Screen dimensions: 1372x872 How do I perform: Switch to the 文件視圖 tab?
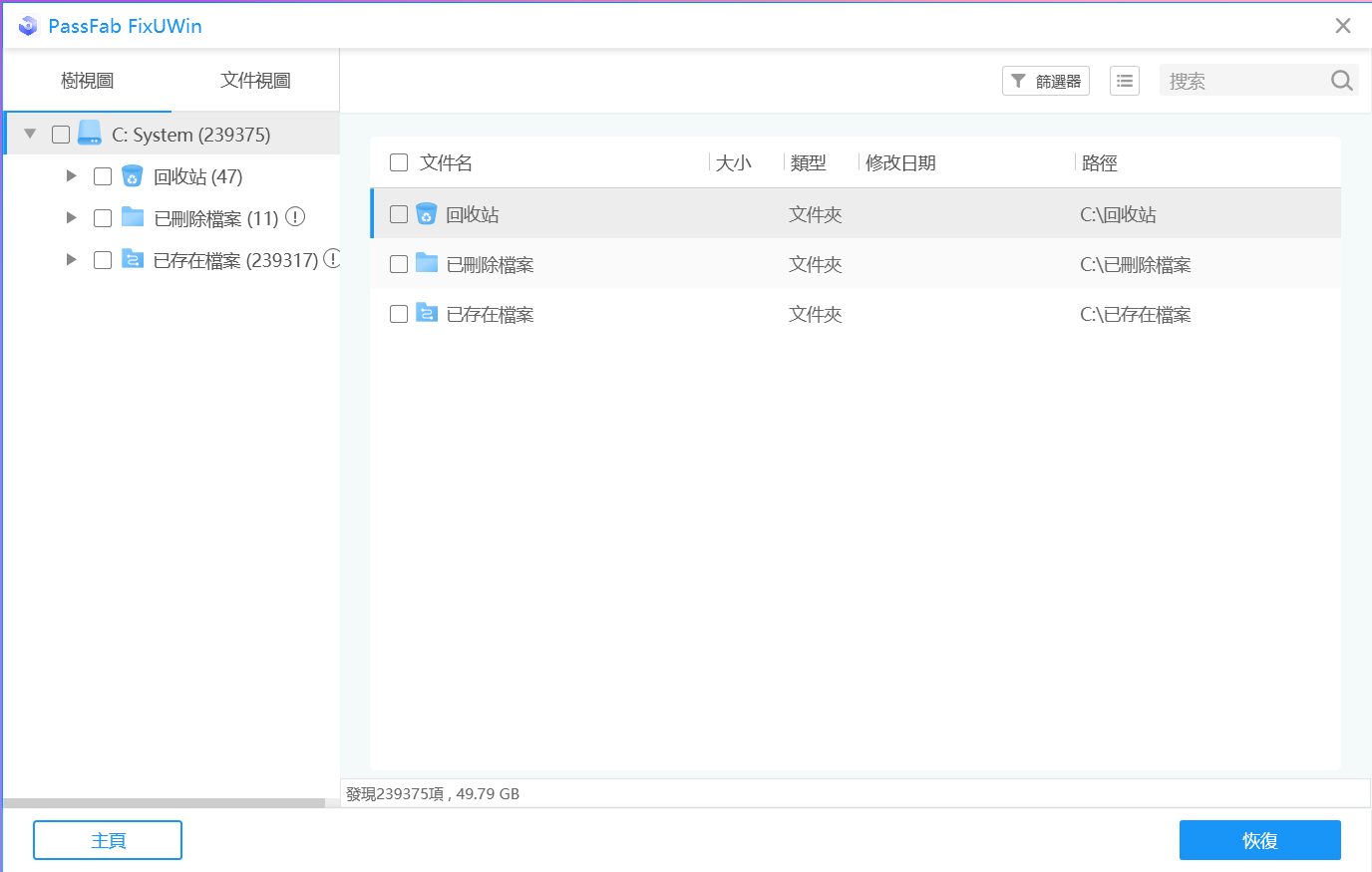tap(255, 80)
